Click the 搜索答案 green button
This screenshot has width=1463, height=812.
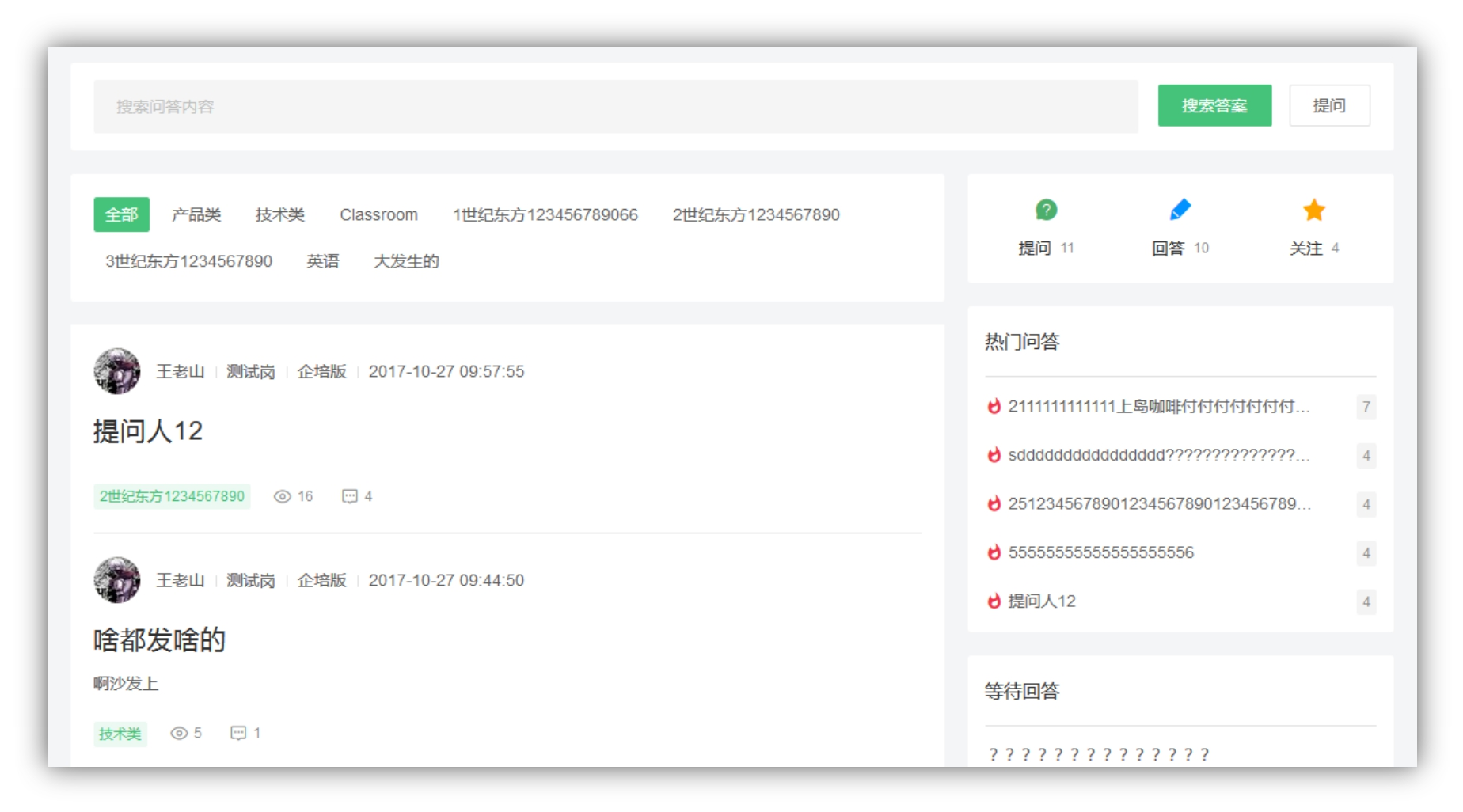[x=1215, y=104]
